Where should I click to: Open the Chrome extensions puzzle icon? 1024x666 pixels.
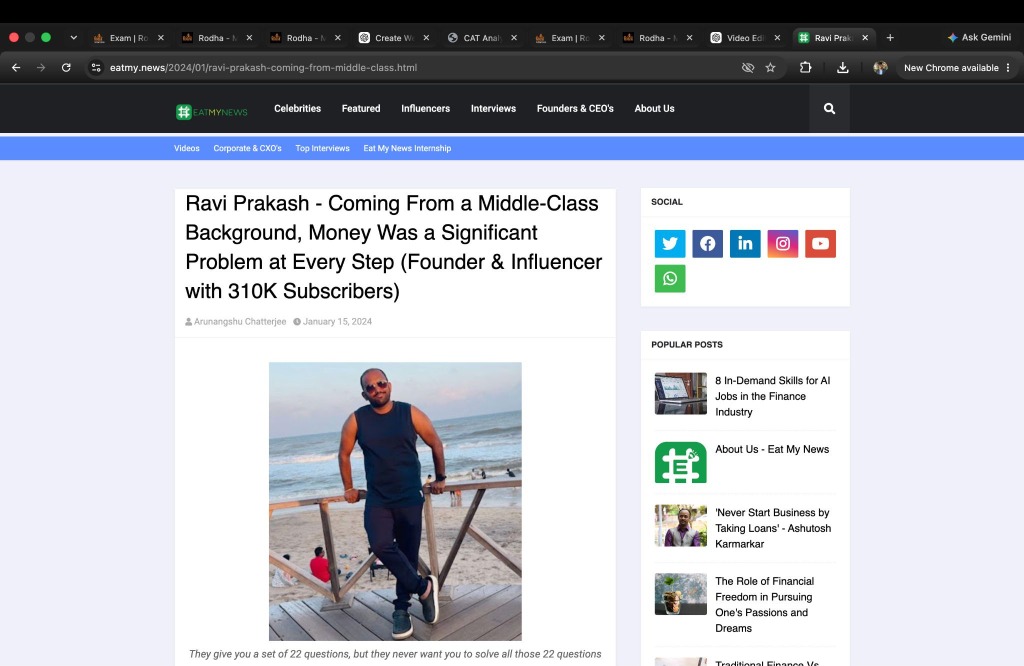[x=805, y=67]
